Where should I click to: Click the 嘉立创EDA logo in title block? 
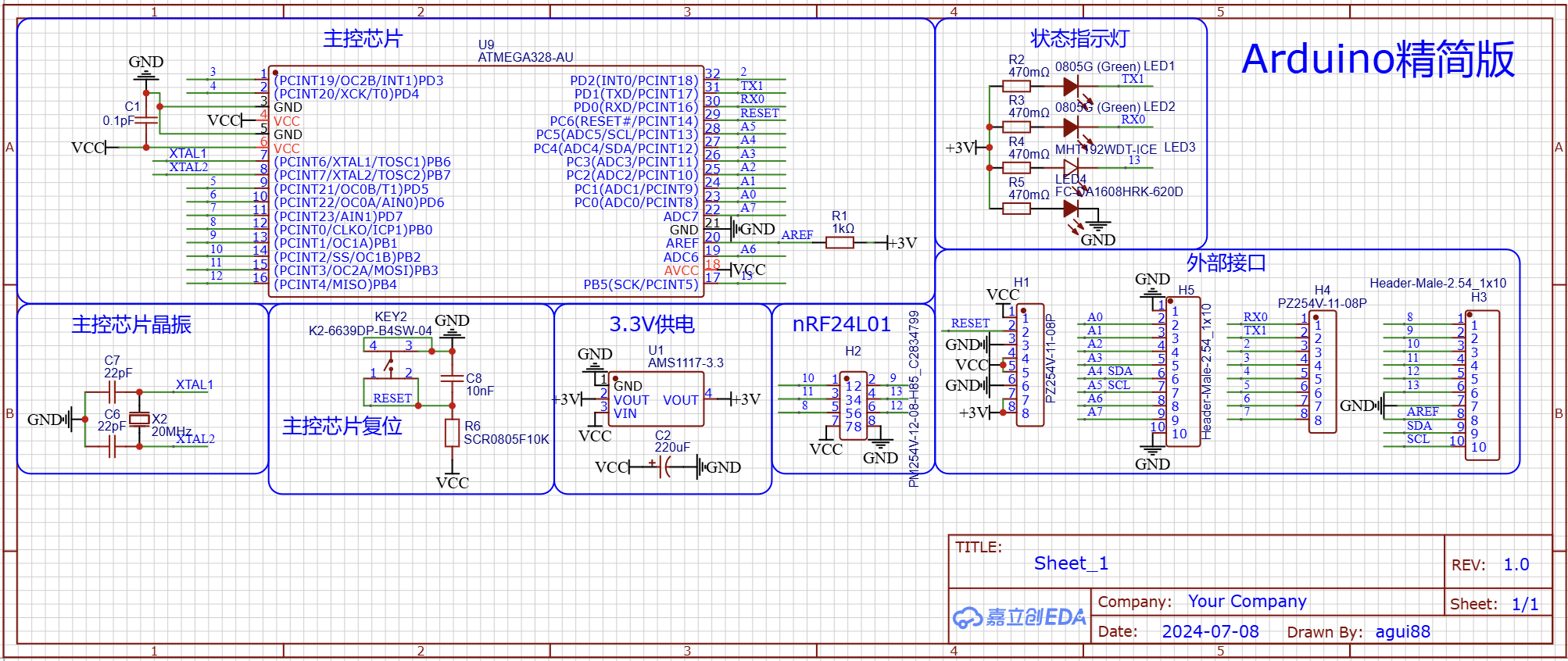click(x=1019, y=617)
